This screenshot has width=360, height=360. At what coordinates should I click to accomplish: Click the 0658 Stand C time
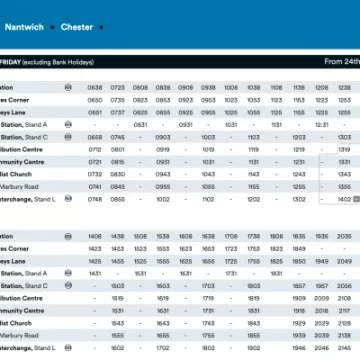95,137
